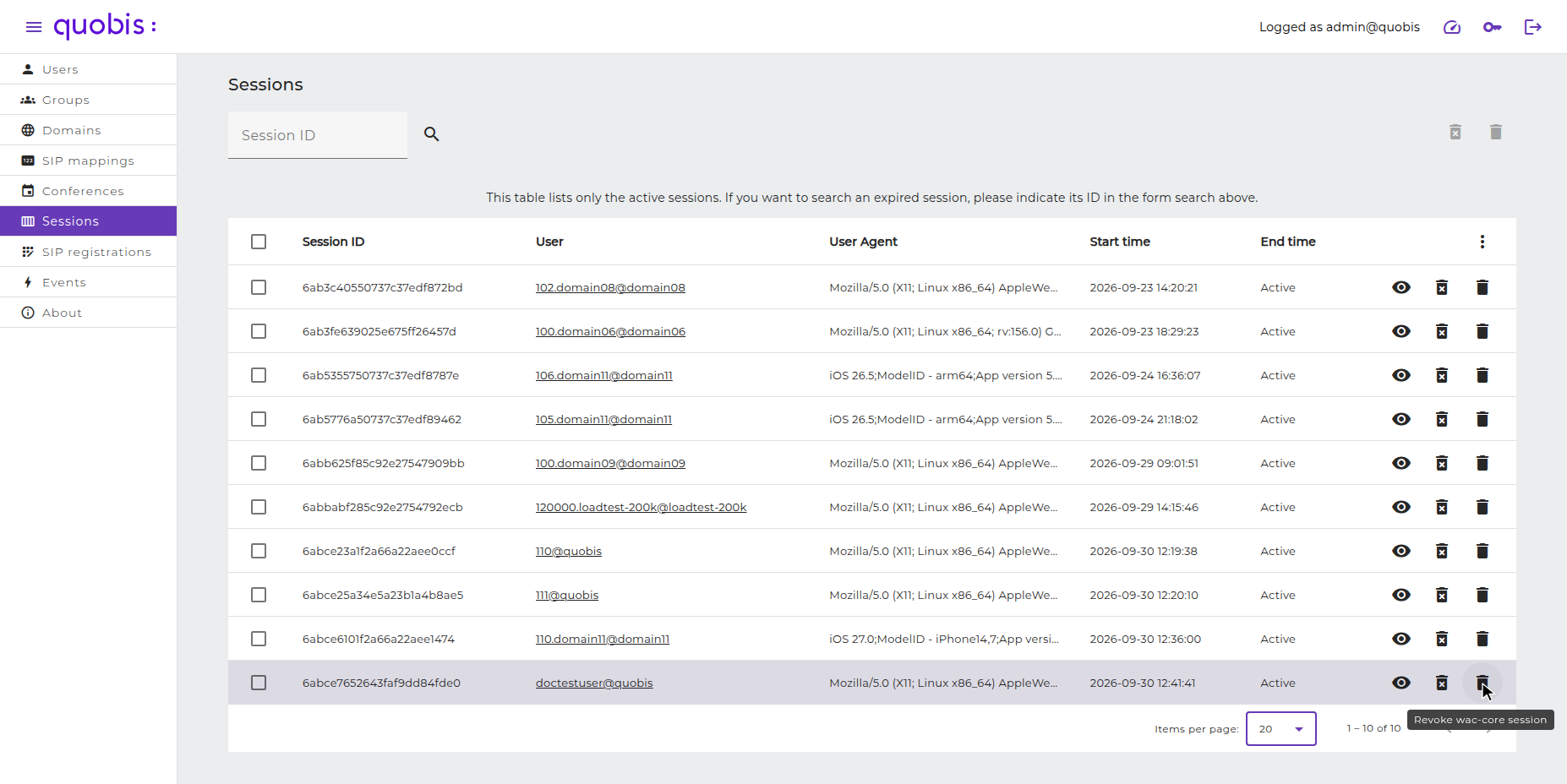Image resolution: width=1567 pixels, height=784 pixels.
Task: Open user link 120000.loadtest-200k@loadtest-200k
Action: click(x=641, y=508)
